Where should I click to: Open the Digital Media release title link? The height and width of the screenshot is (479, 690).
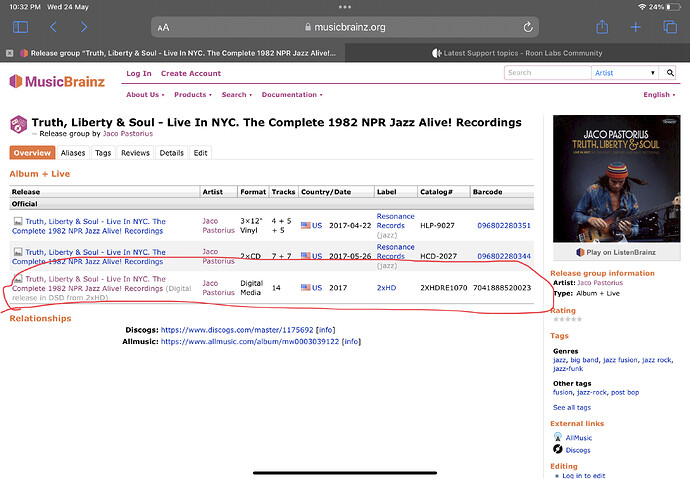click(89, 284)
